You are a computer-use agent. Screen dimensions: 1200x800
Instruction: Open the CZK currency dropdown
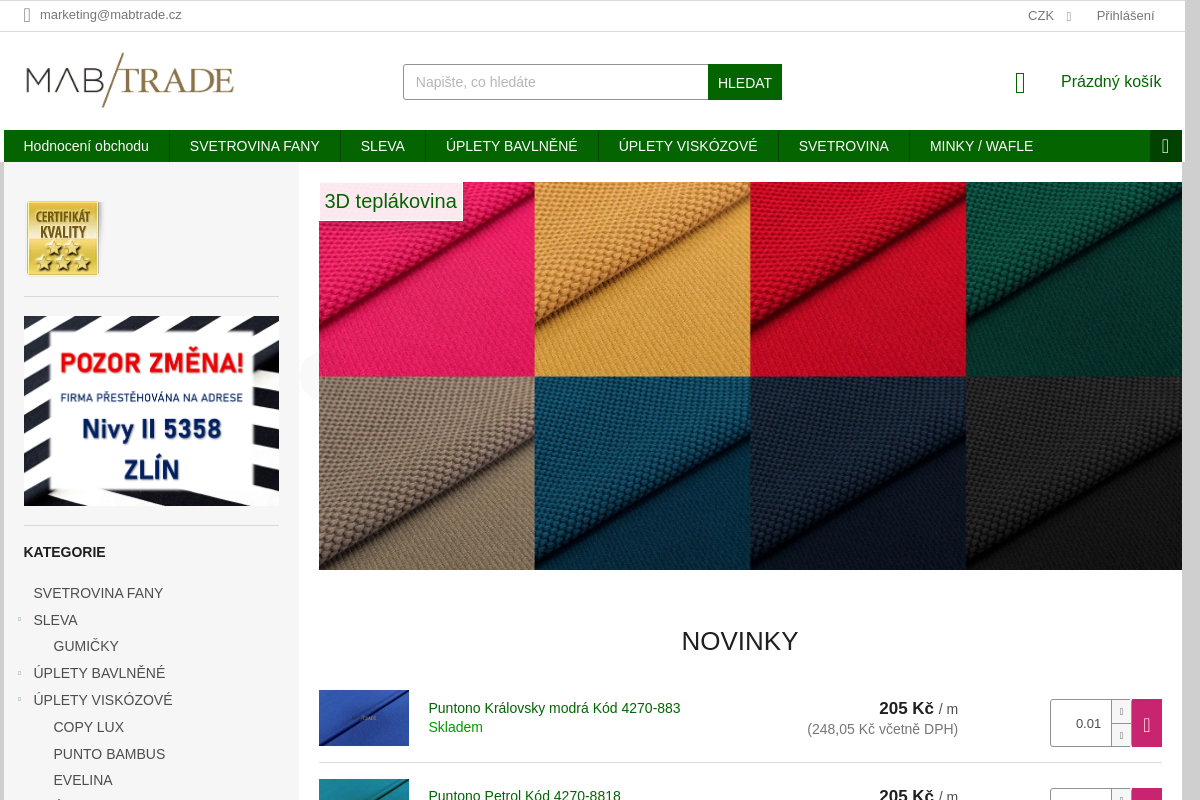(1049, 15)
